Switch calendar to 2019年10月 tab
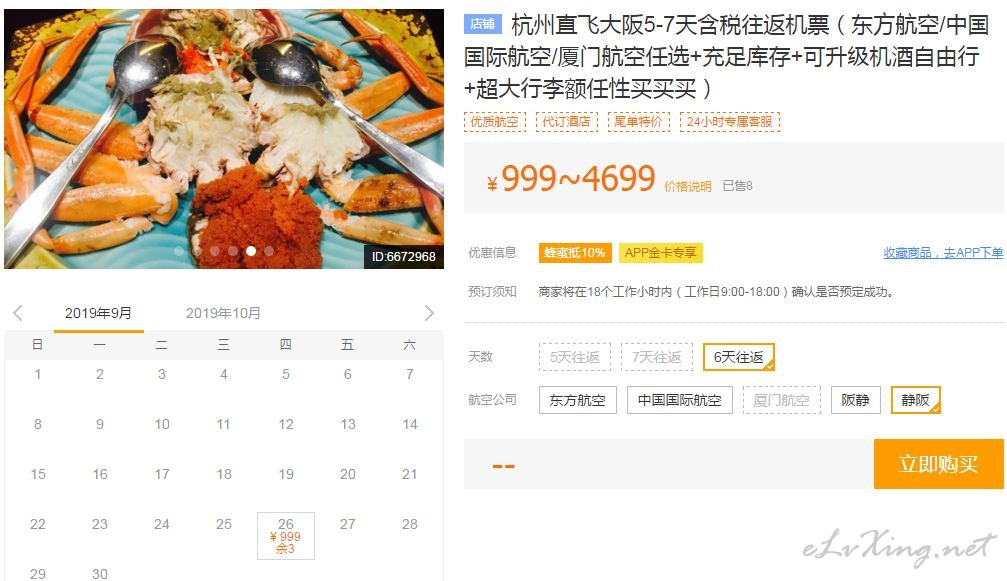This screenshot has width=1007, height=581. (x=223, y=313)
